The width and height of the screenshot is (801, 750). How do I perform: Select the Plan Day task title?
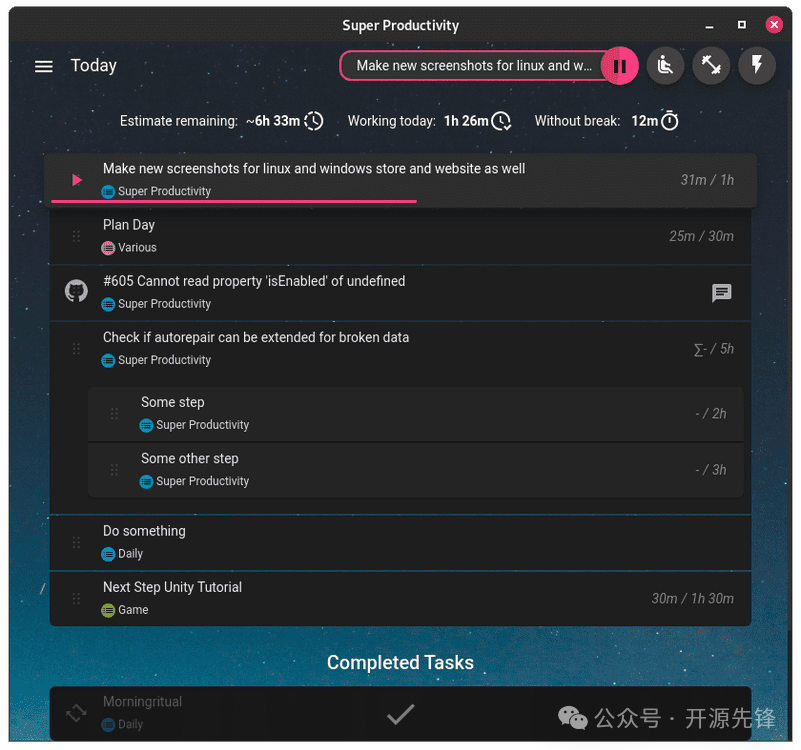[x=129, y=225]
